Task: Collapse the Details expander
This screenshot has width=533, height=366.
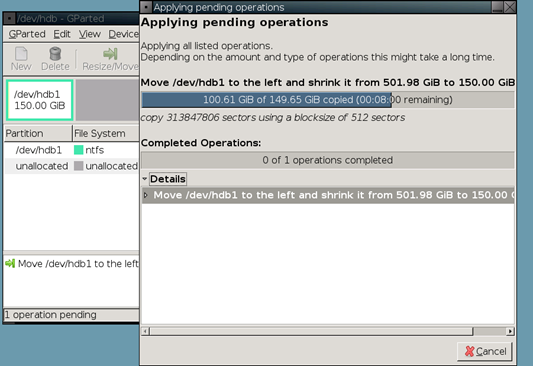Action: pyautogui.click(x=144, y=179)
